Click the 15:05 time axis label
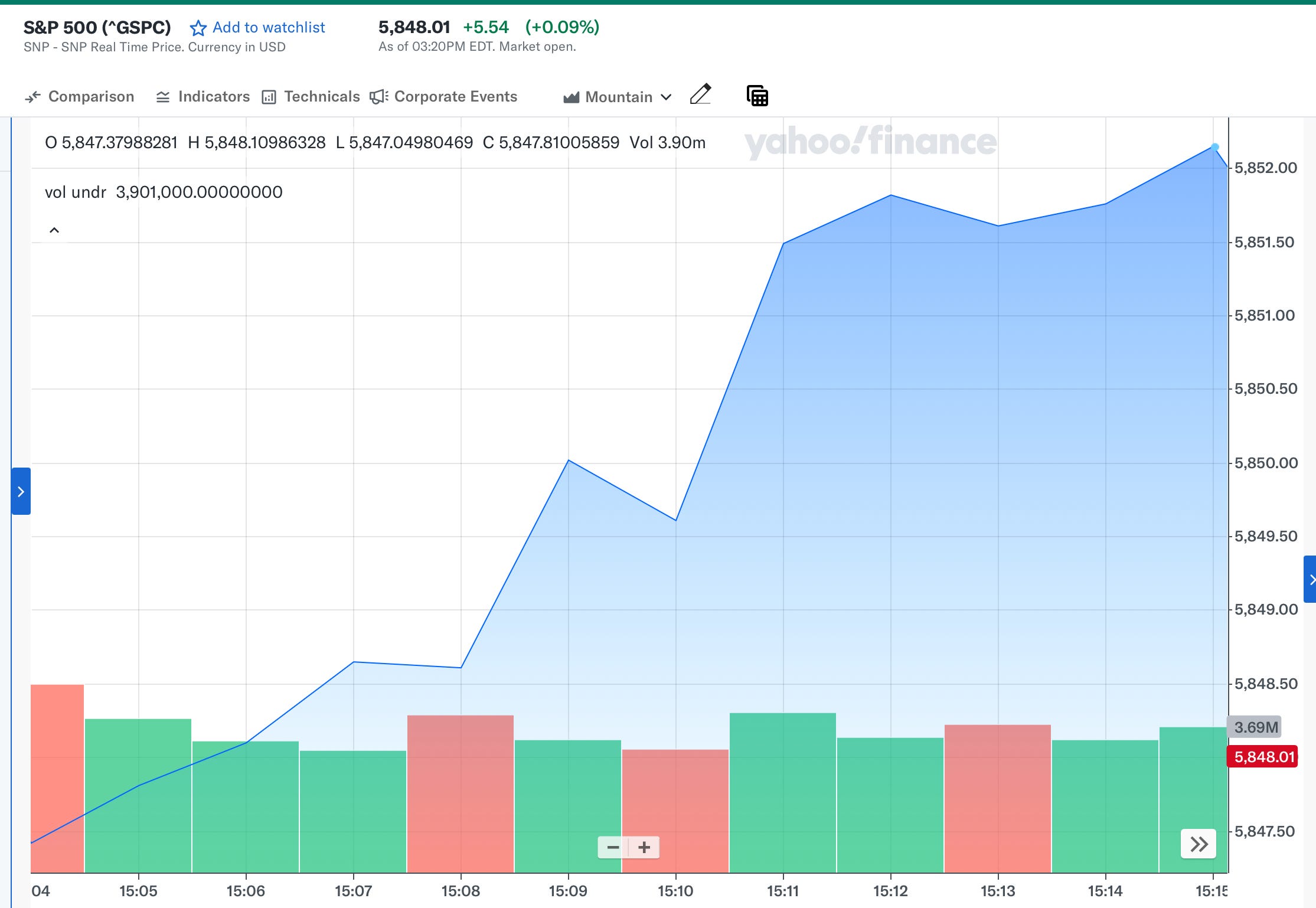 138,891
